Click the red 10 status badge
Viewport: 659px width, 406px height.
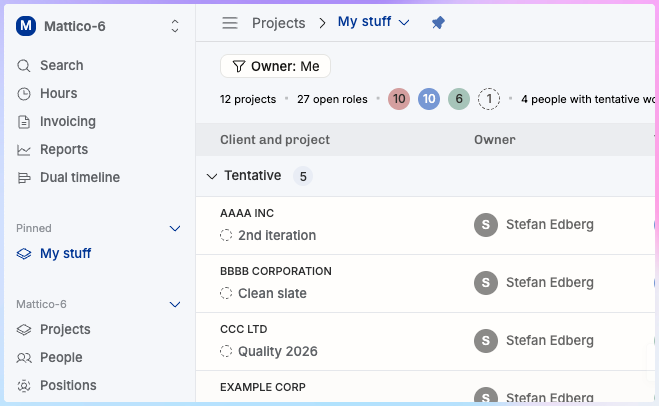coord(399,99)
